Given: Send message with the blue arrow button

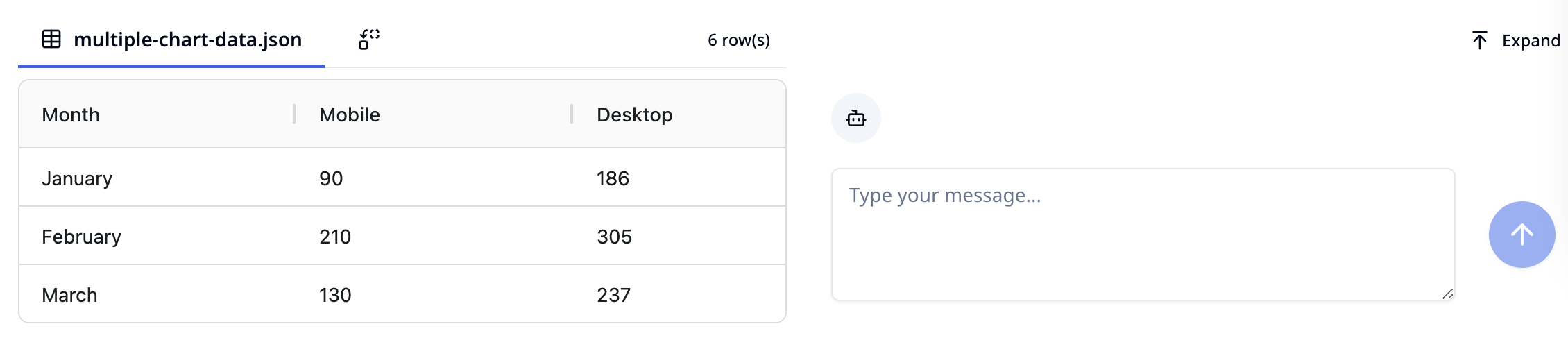Looking at the screenshot, I should coord(1522,235).
